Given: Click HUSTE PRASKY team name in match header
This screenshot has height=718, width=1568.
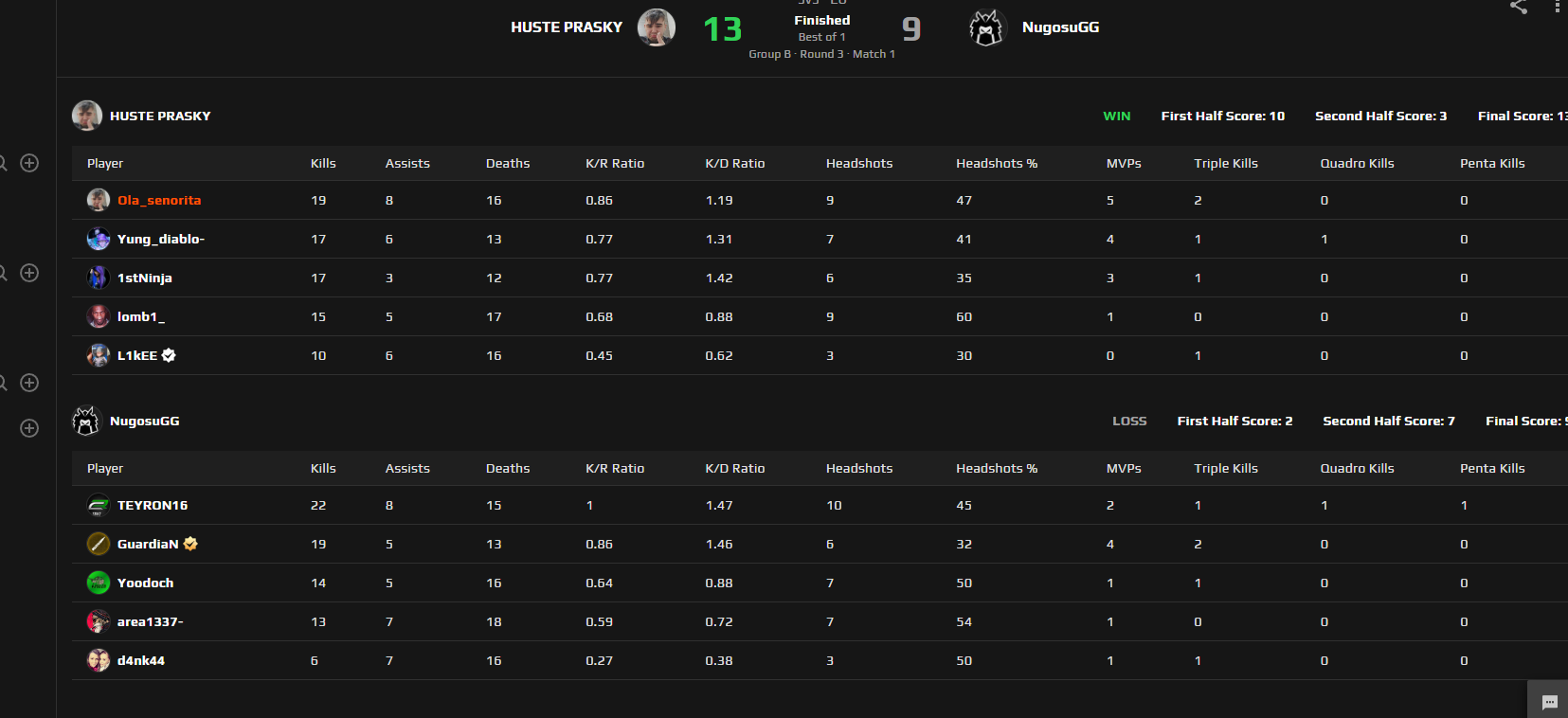Looking at the screenshot, I should click(566, 27).
